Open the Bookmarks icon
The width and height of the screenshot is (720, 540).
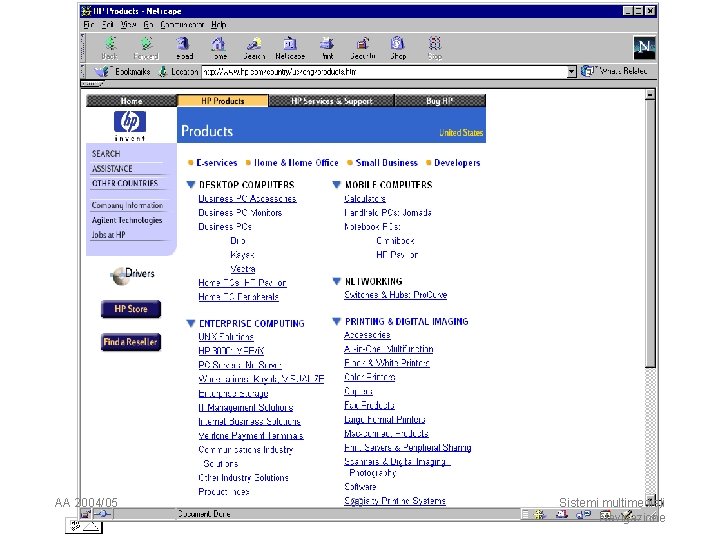click(x=102, y=72)
